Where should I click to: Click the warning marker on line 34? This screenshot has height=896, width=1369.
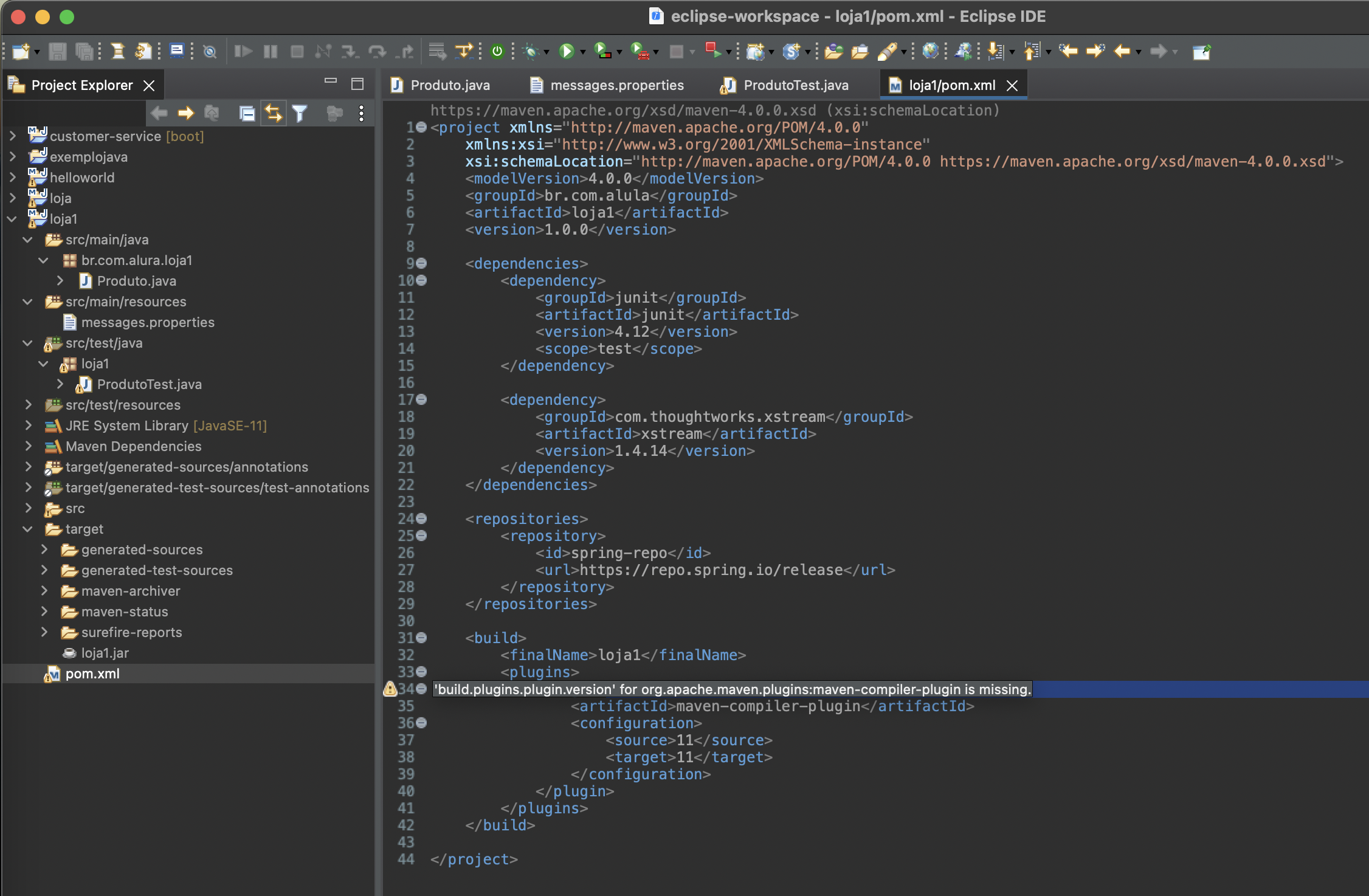(x=390, y=689)
